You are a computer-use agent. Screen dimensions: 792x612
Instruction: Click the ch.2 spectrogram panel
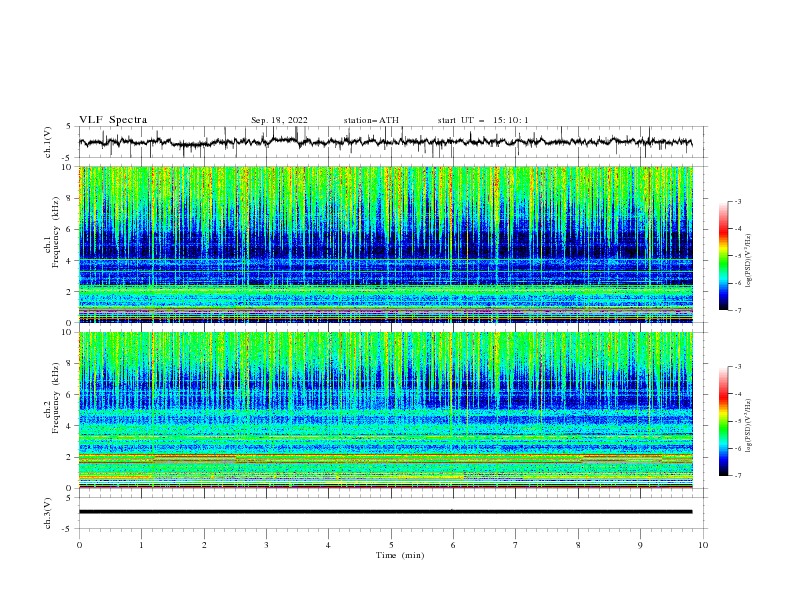coord(386,410)
